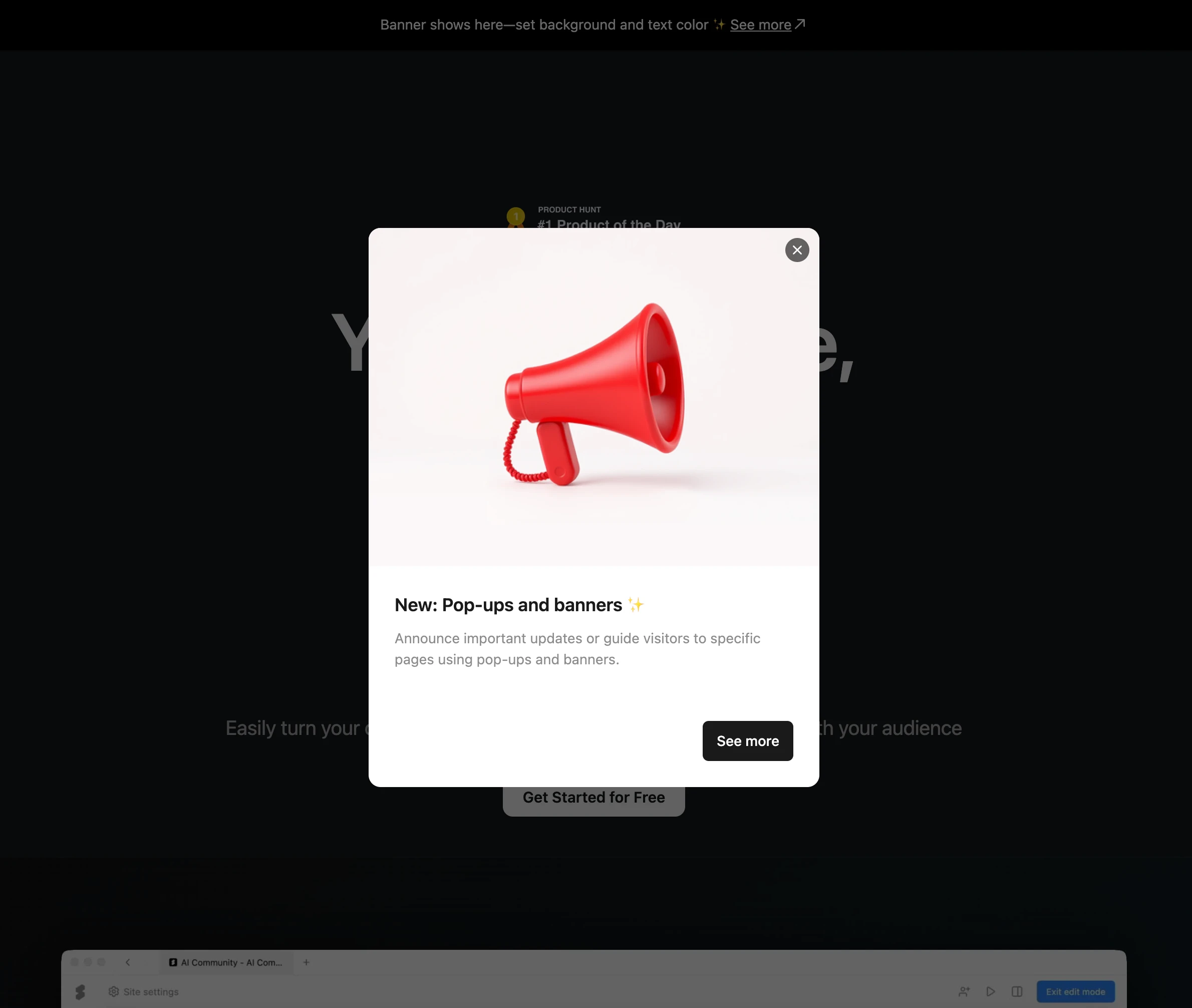
Task: Click the back chevron in mock browser
Action: point(128,962)
